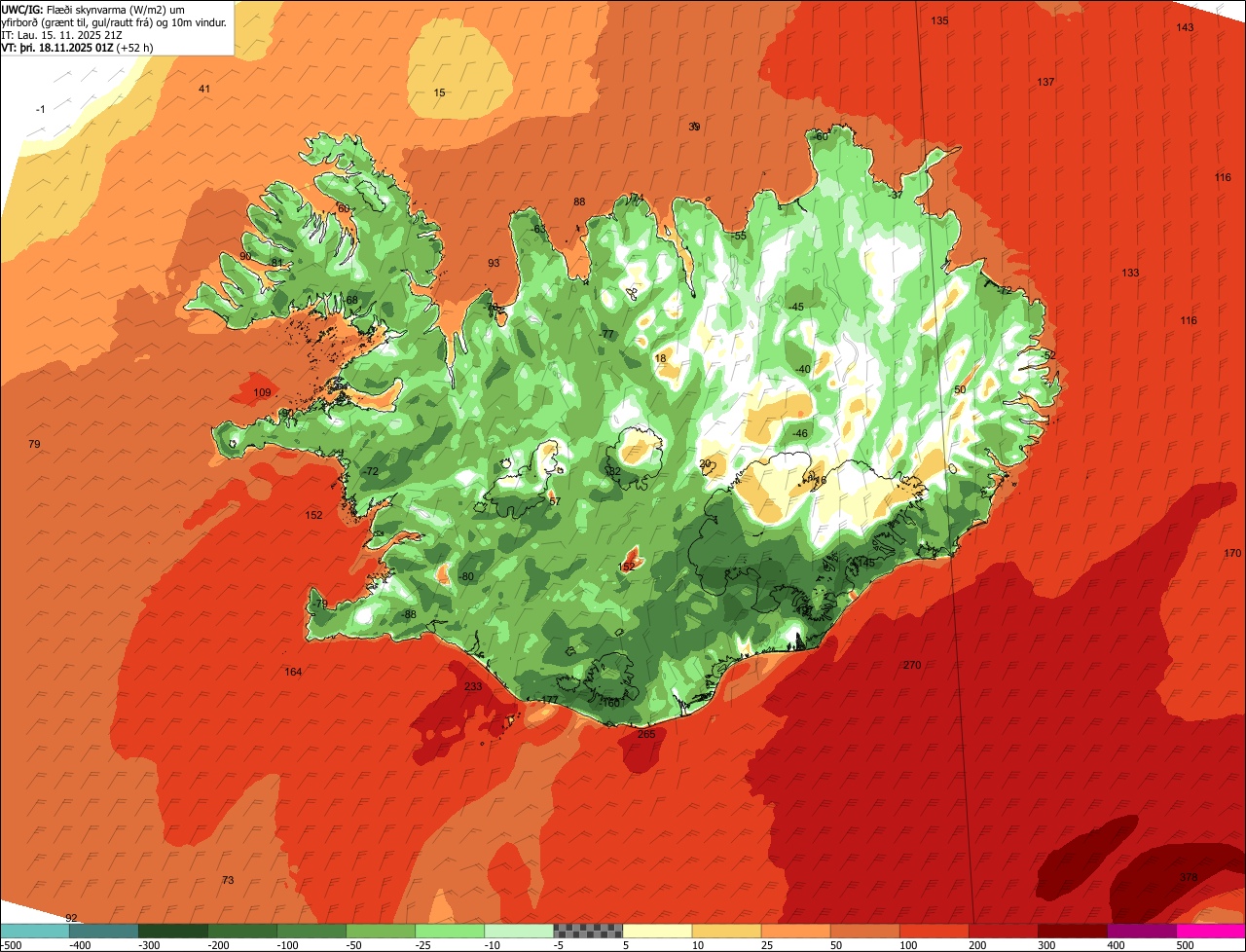The width and height of the screenshot is (1246, 952).
Task: Select legend swatch between 50 and 100
Action: 864,931
